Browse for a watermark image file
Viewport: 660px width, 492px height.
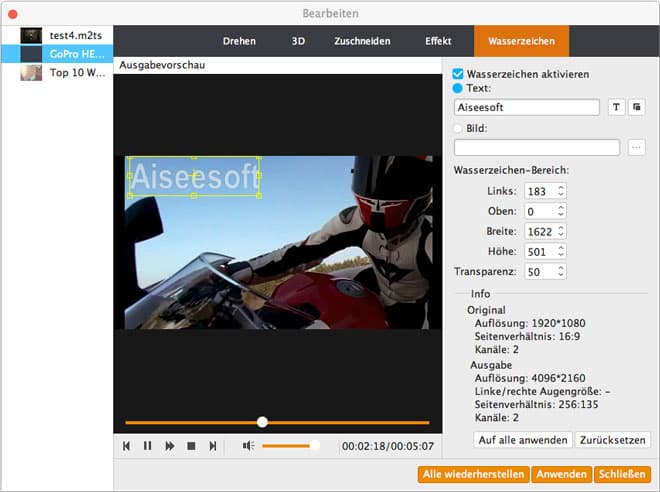636,148
